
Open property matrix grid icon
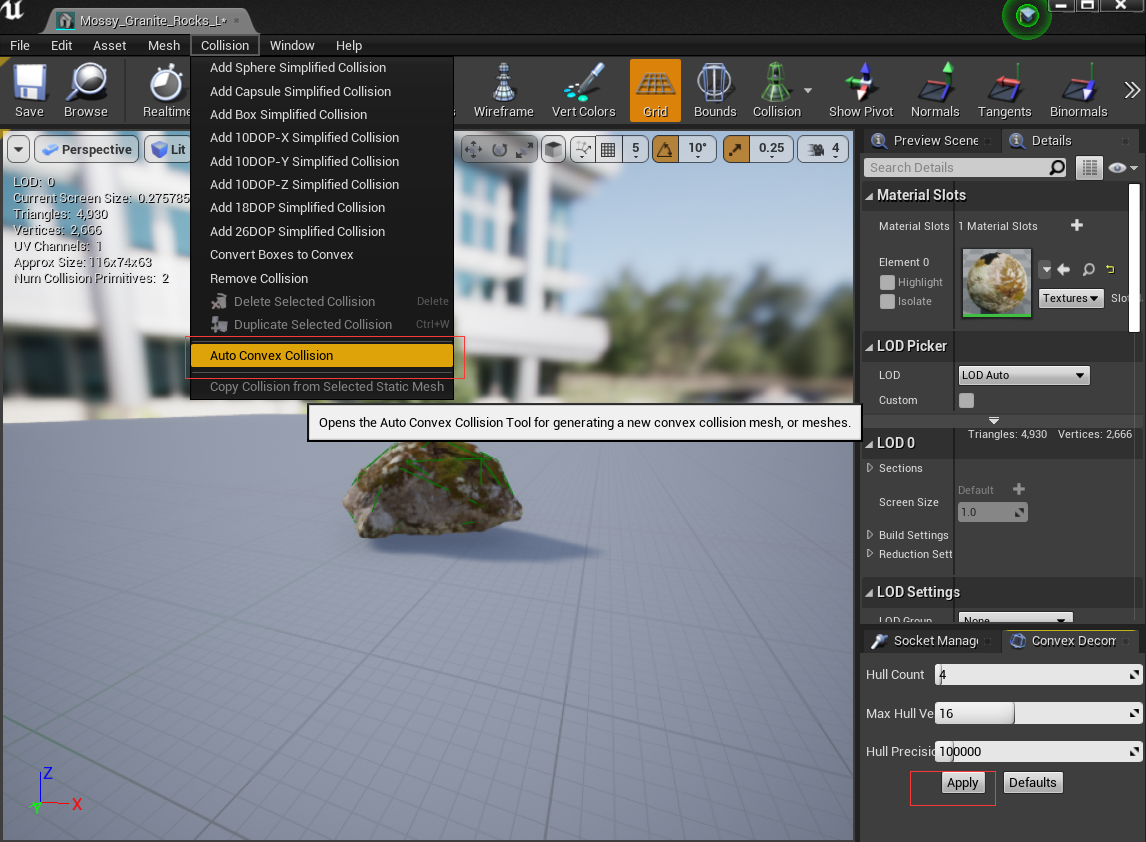point(1089,168)
